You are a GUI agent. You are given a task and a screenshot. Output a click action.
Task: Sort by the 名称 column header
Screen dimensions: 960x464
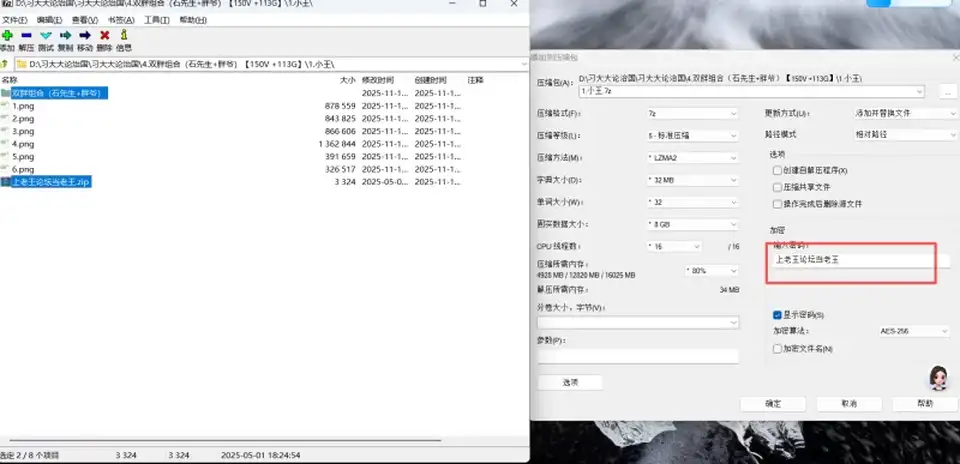tap(9, 80)
